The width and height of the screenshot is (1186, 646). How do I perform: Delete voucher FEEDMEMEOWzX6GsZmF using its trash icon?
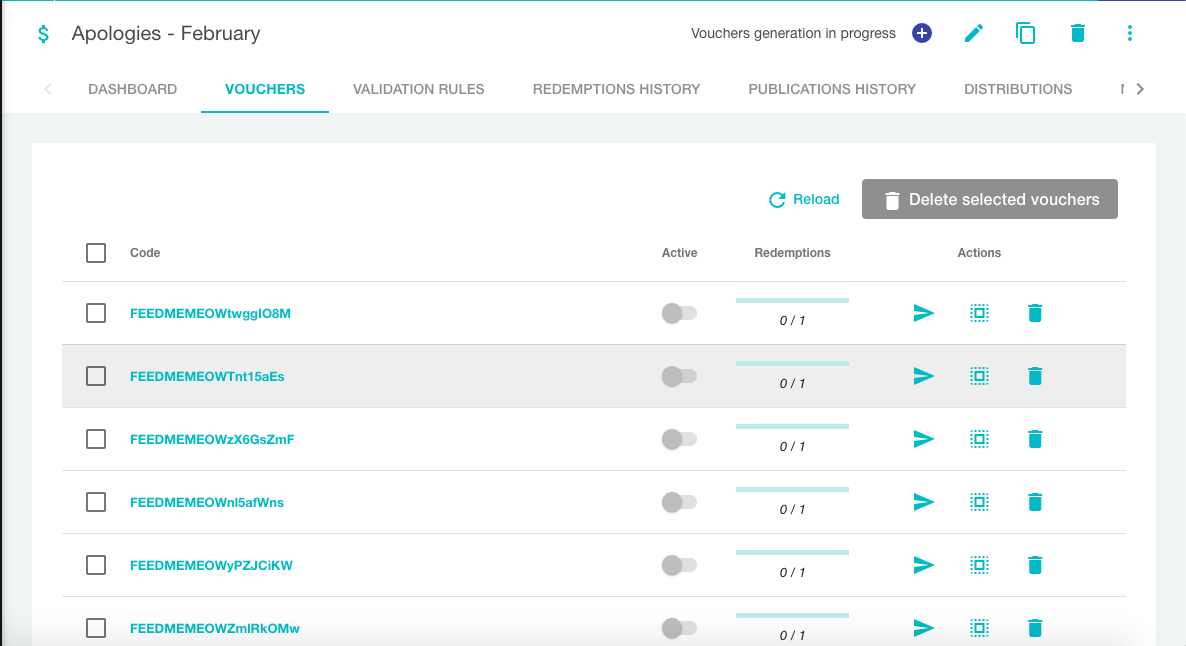point(1035,439)
